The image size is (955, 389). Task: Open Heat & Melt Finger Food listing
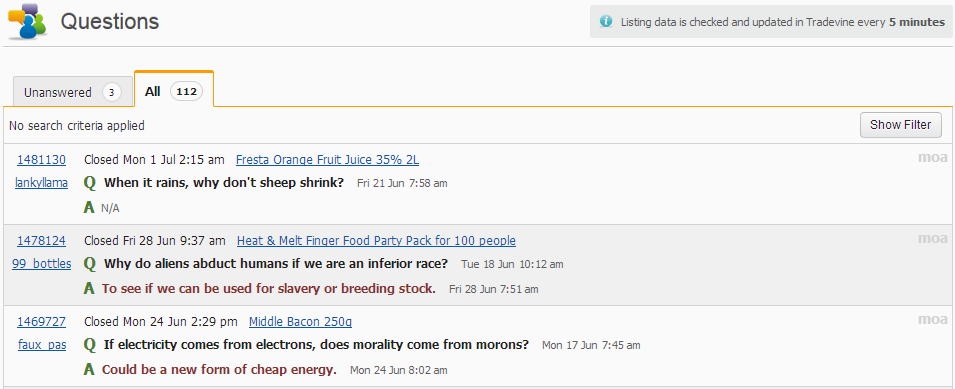pyautogui.click(x=376, y=241)
